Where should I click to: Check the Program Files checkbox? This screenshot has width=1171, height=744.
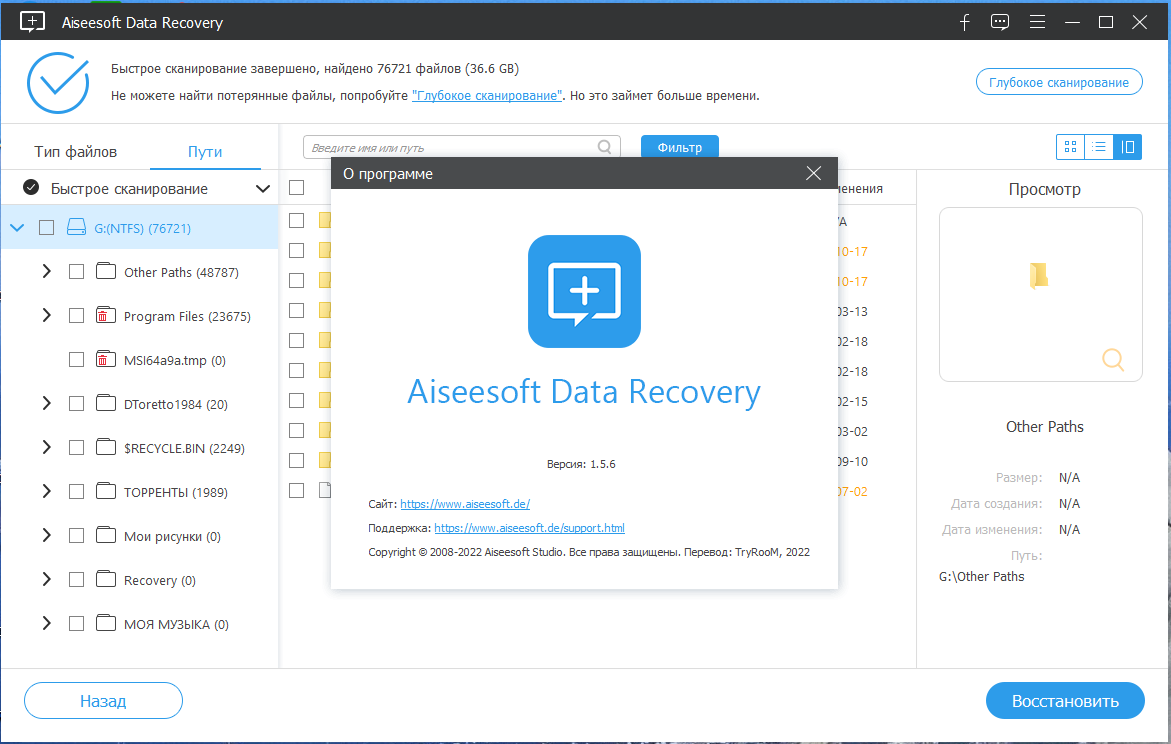point(76,315)
